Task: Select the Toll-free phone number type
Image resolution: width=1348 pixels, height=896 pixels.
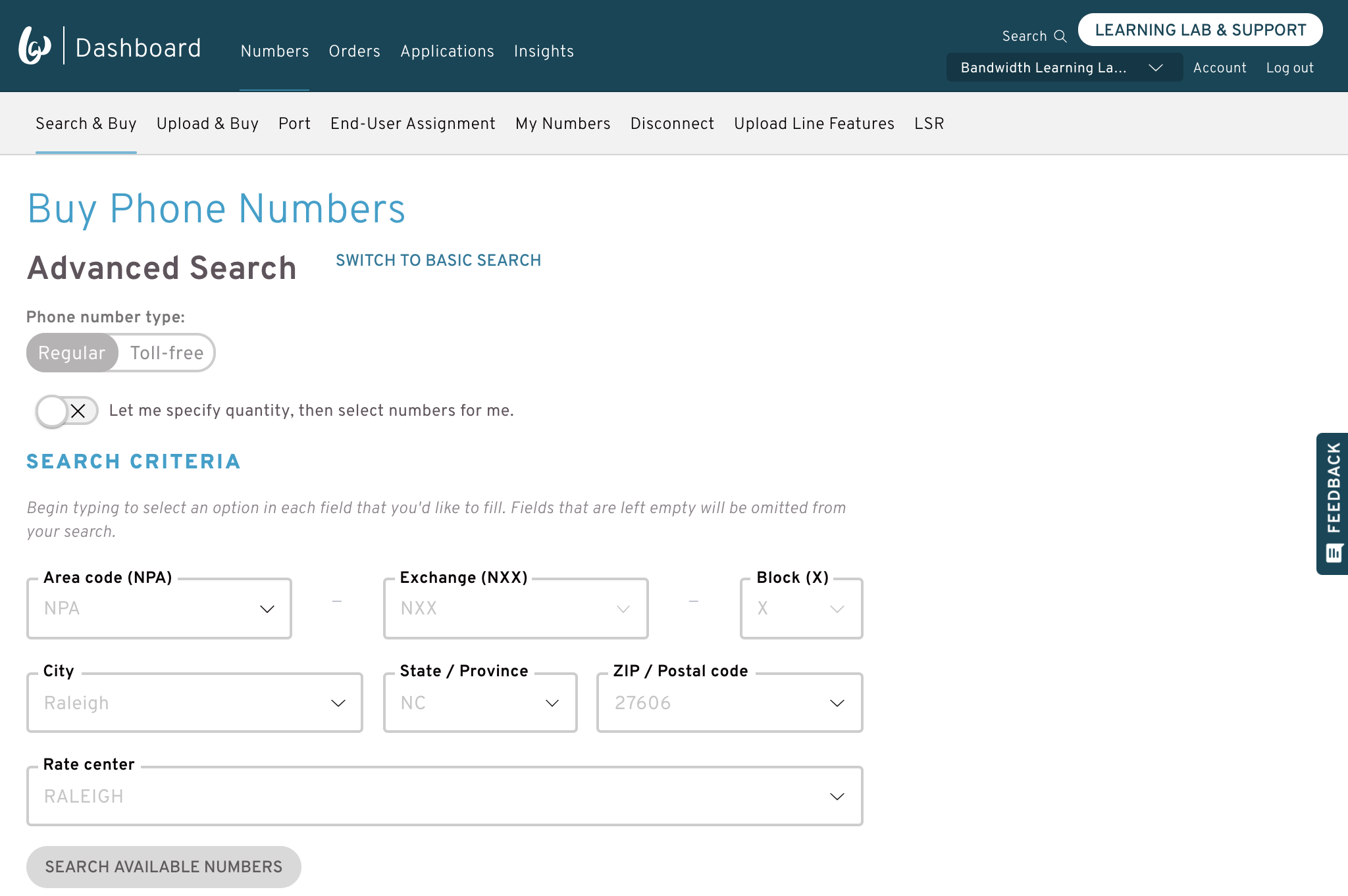Action: (167, 353)
